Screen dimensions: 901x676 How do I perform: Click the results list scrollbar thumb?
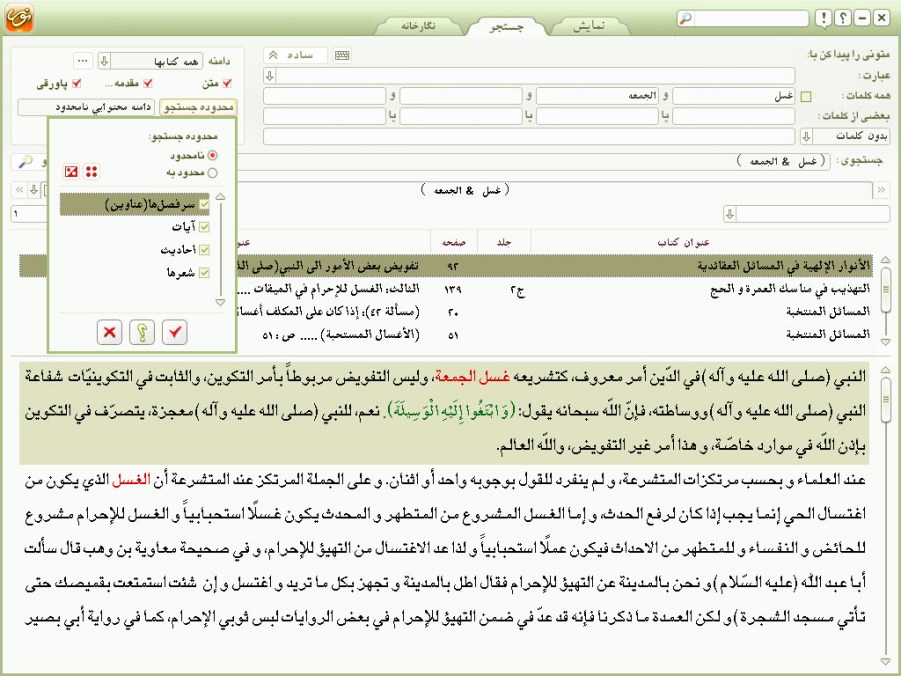click(885, 289)
